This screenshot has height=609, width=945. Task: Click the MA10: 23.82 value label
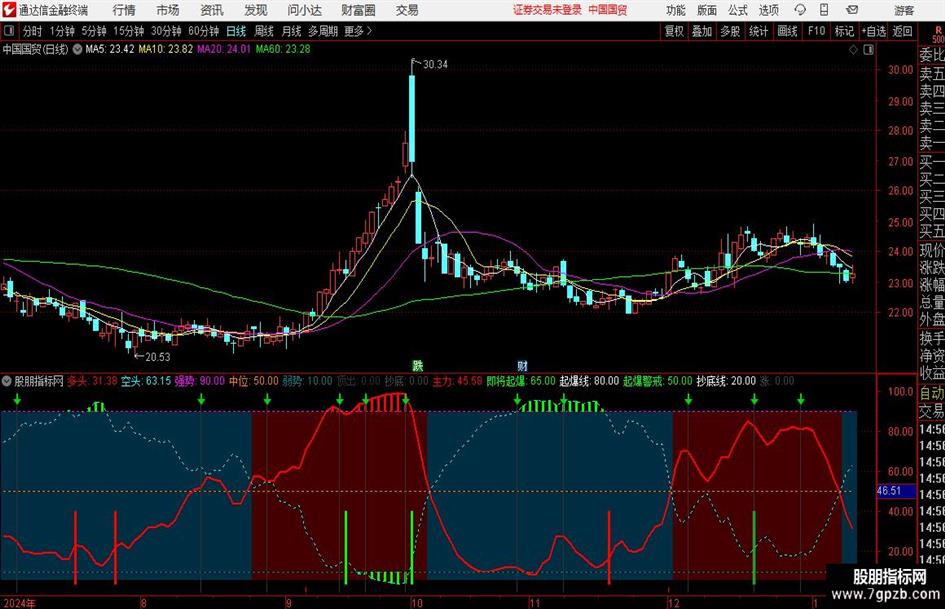[x=166, y=49]
